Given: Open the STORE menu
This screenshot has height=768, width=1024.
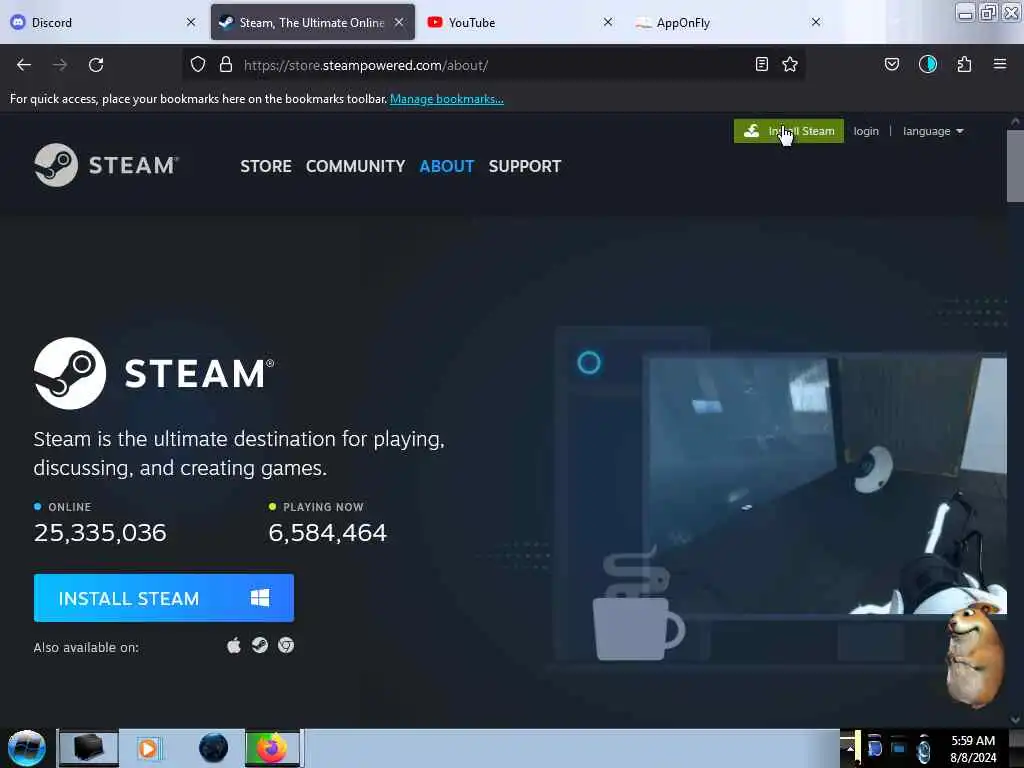Looking at the screenshot, I should click(x=266, y=167).
